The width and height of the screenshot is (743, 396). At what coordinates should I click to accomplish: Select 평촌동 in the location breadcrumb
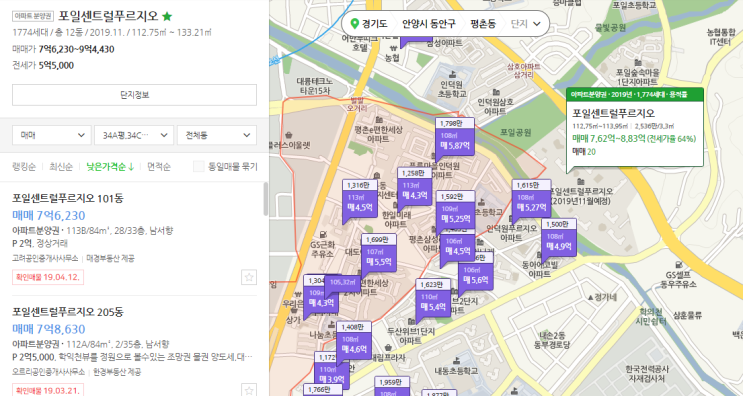tap(483, 23)
